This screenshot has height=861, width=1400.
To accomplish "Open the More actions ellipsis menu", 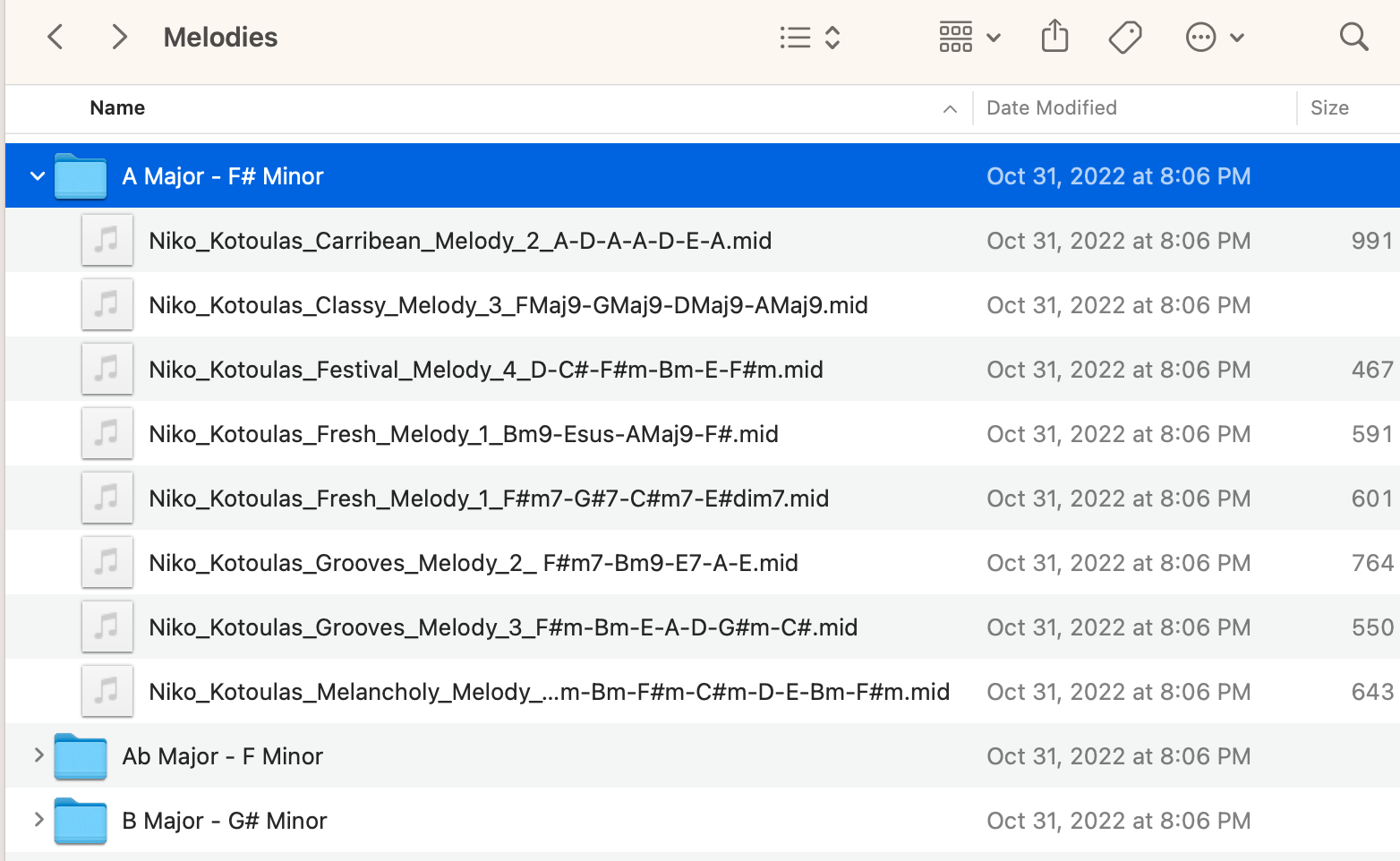I will coord(1215,38).
